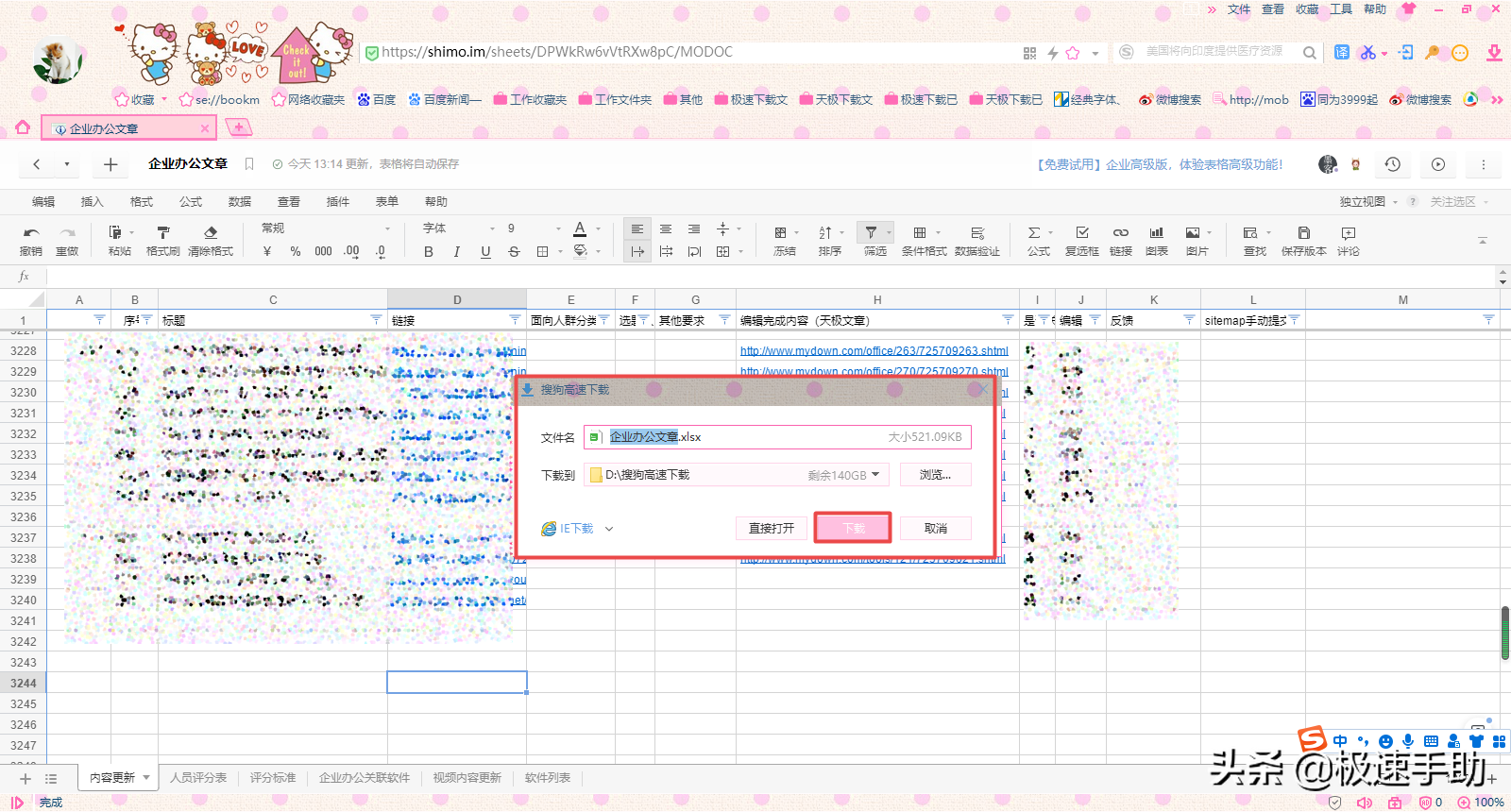This screenshot has width=1511, height=812.
Task: Add new document with plus icon
Action: 110,164
